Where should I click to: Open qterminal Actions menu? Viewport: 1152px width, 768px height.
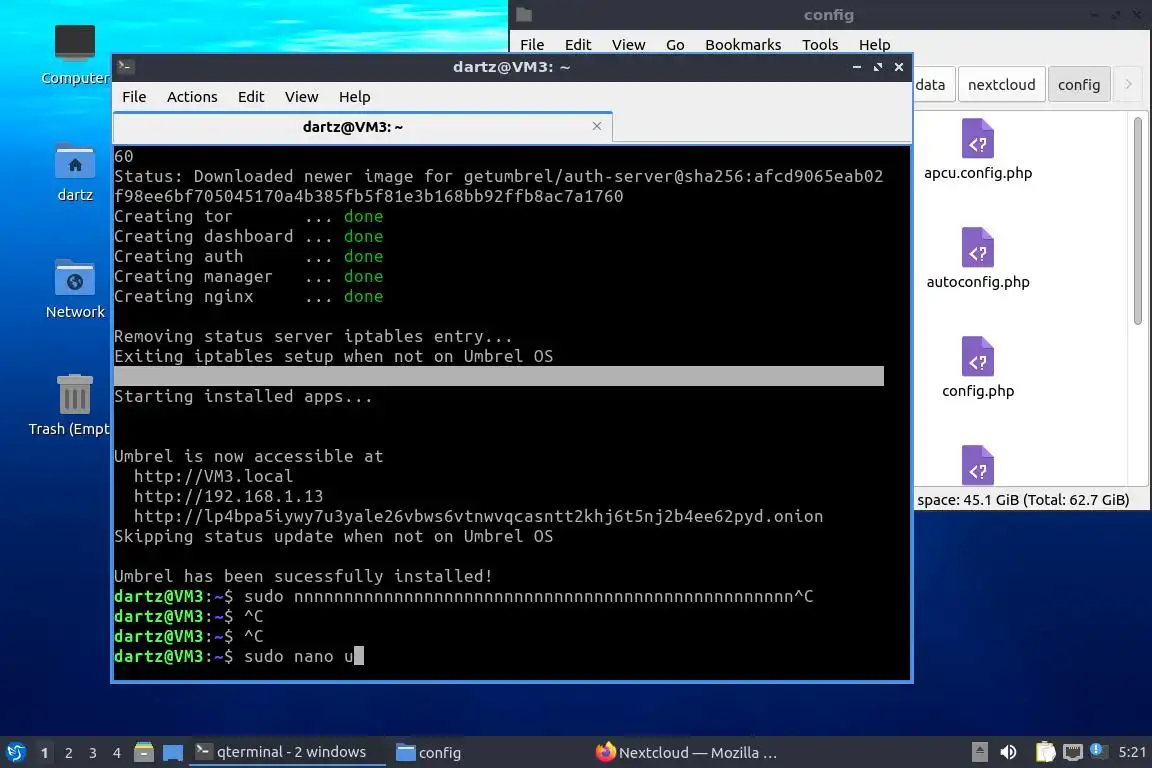pos(192,97)
